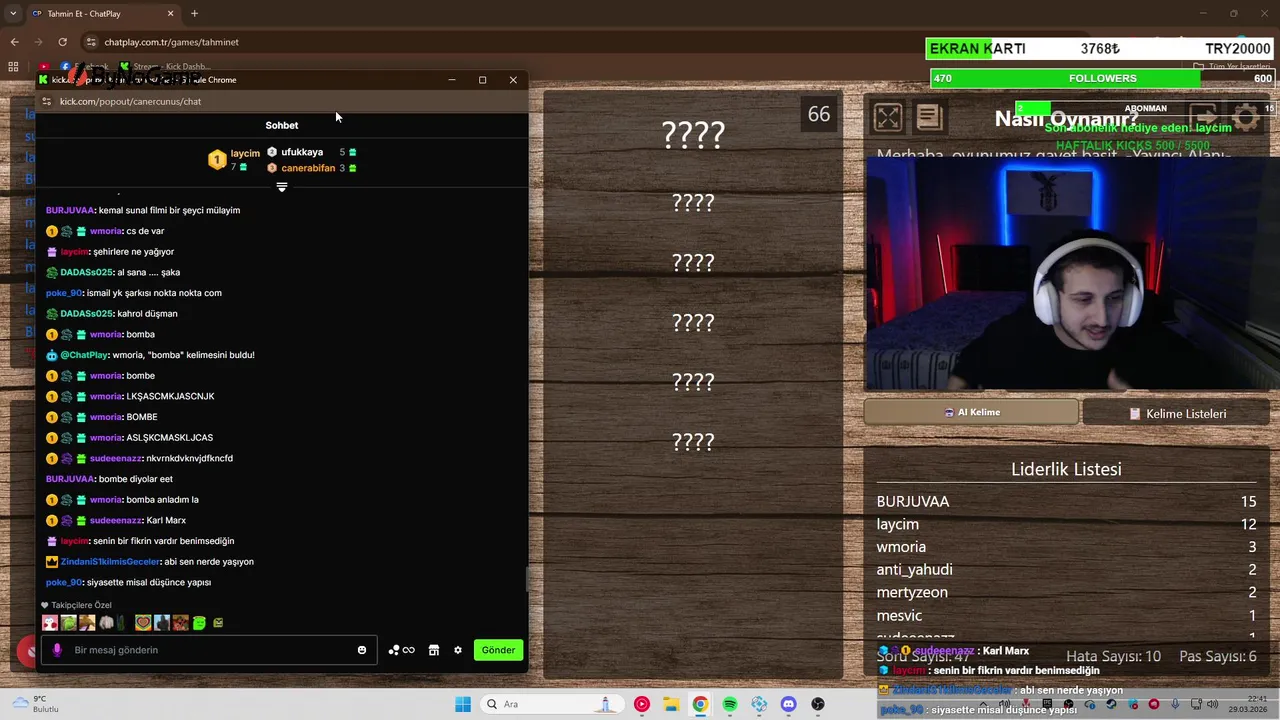The height and width of the screenshot is (720, 1280).
Task: Click mesvic row in Liderlik Listesi
Action: tap(1066, 615)
